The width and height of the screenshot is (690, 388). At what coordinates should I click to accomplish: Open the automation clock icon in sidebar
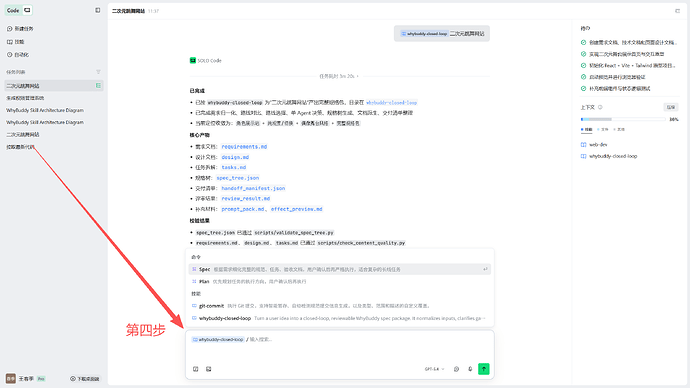pyautogui.click(x=9, y=55)
